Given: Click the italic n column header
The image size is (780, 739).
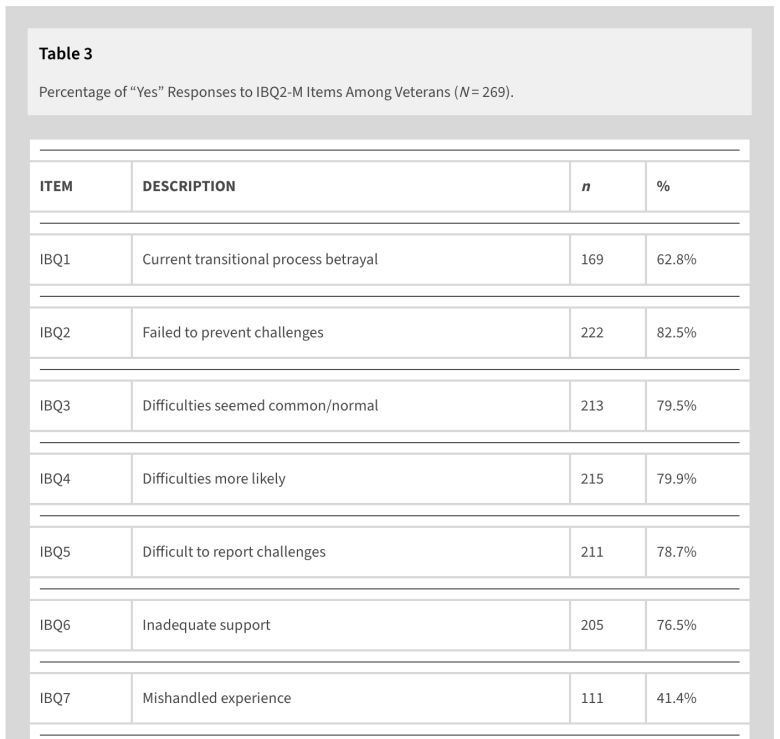Looking at the screenshot, I should 585,187.
